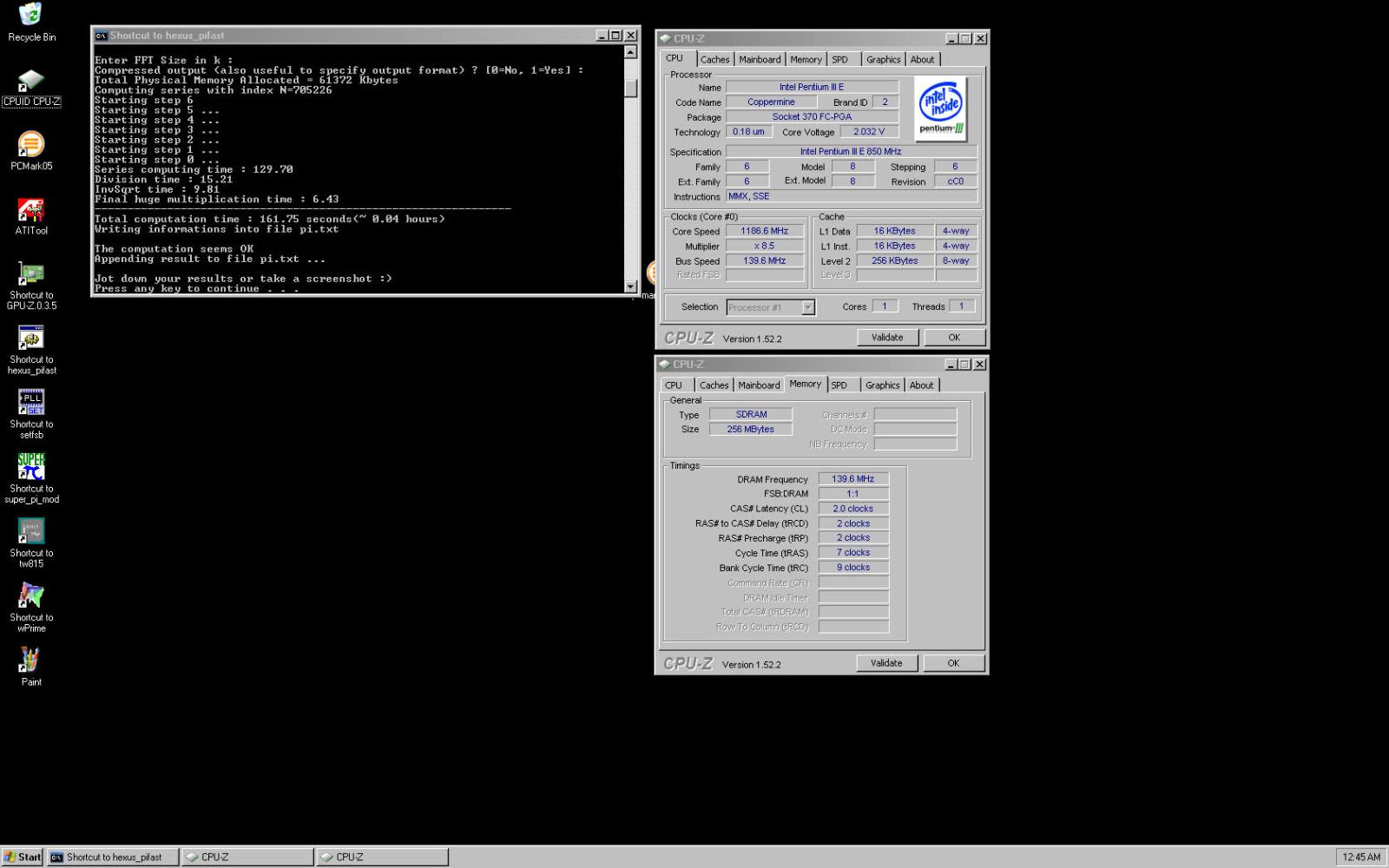Open About tab in upper CPU-Z window
The height and width of the screenshot is (868, 1389).
[x=922, y=60]
